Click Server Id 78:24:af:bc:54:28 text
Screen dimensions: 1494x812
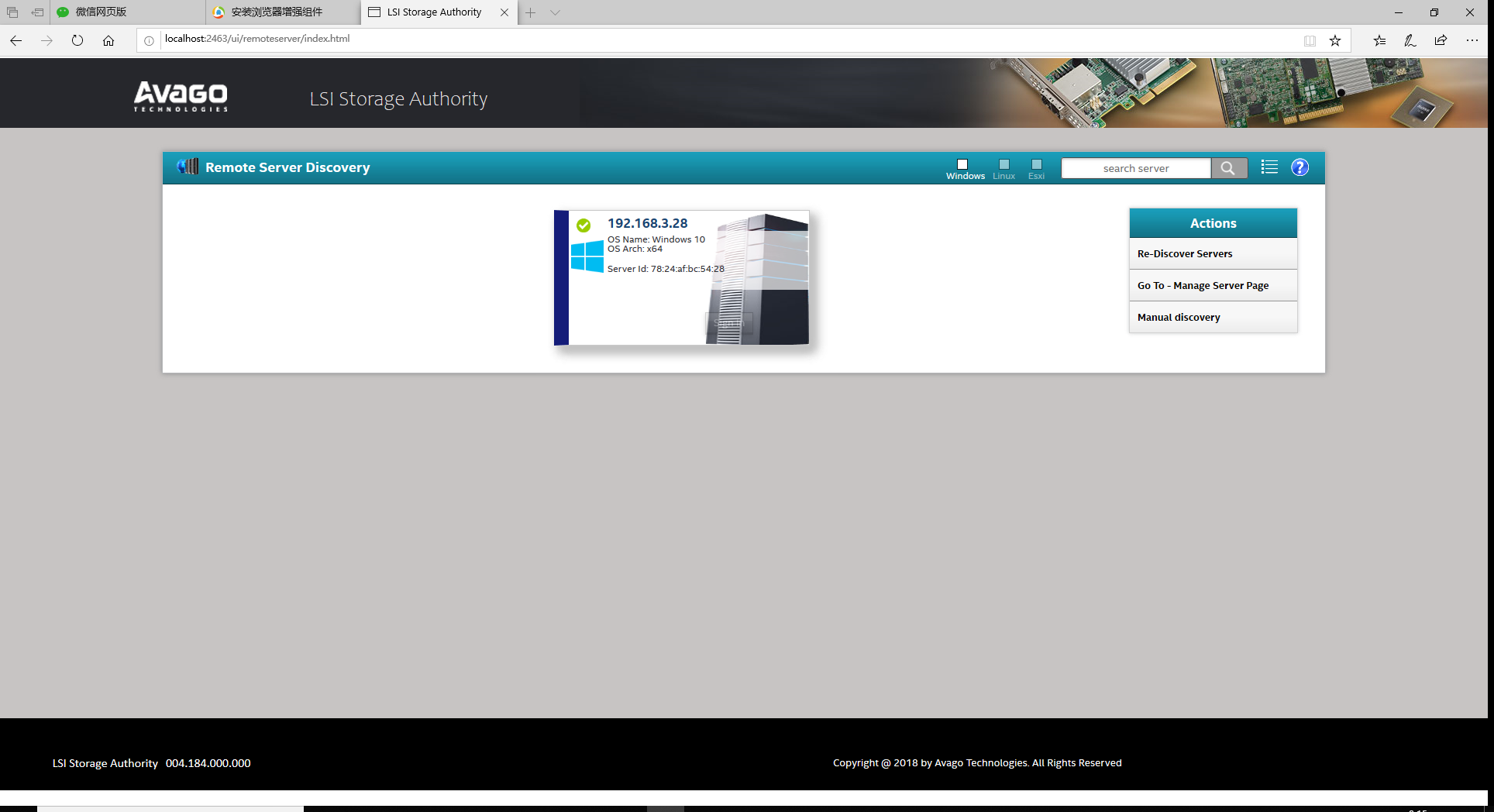click(666, 269)
